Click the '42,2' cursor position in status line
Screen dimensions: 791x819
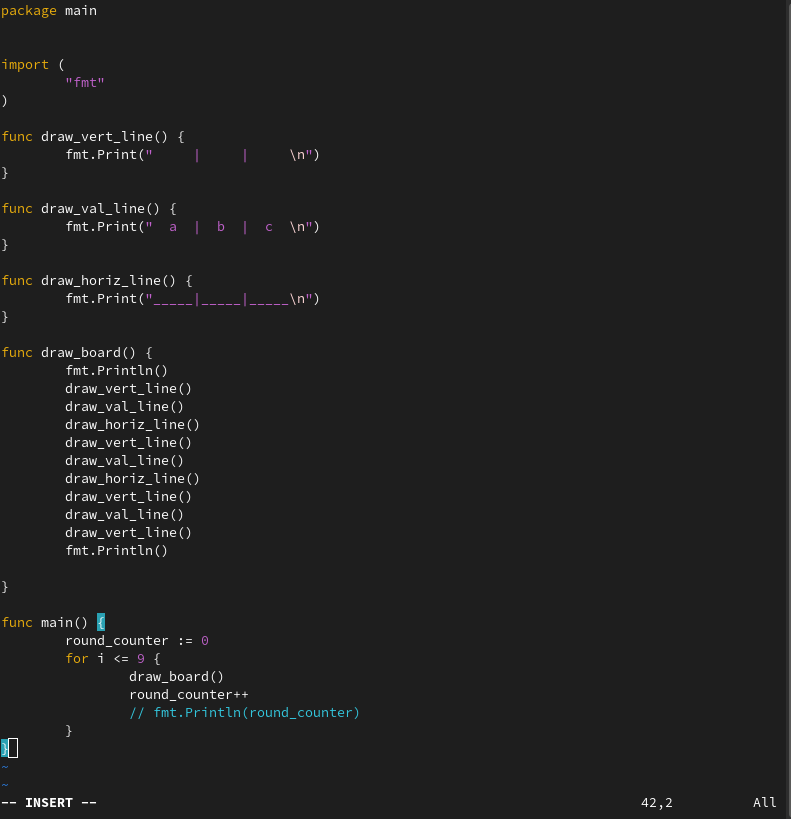(x=657, y=803)
